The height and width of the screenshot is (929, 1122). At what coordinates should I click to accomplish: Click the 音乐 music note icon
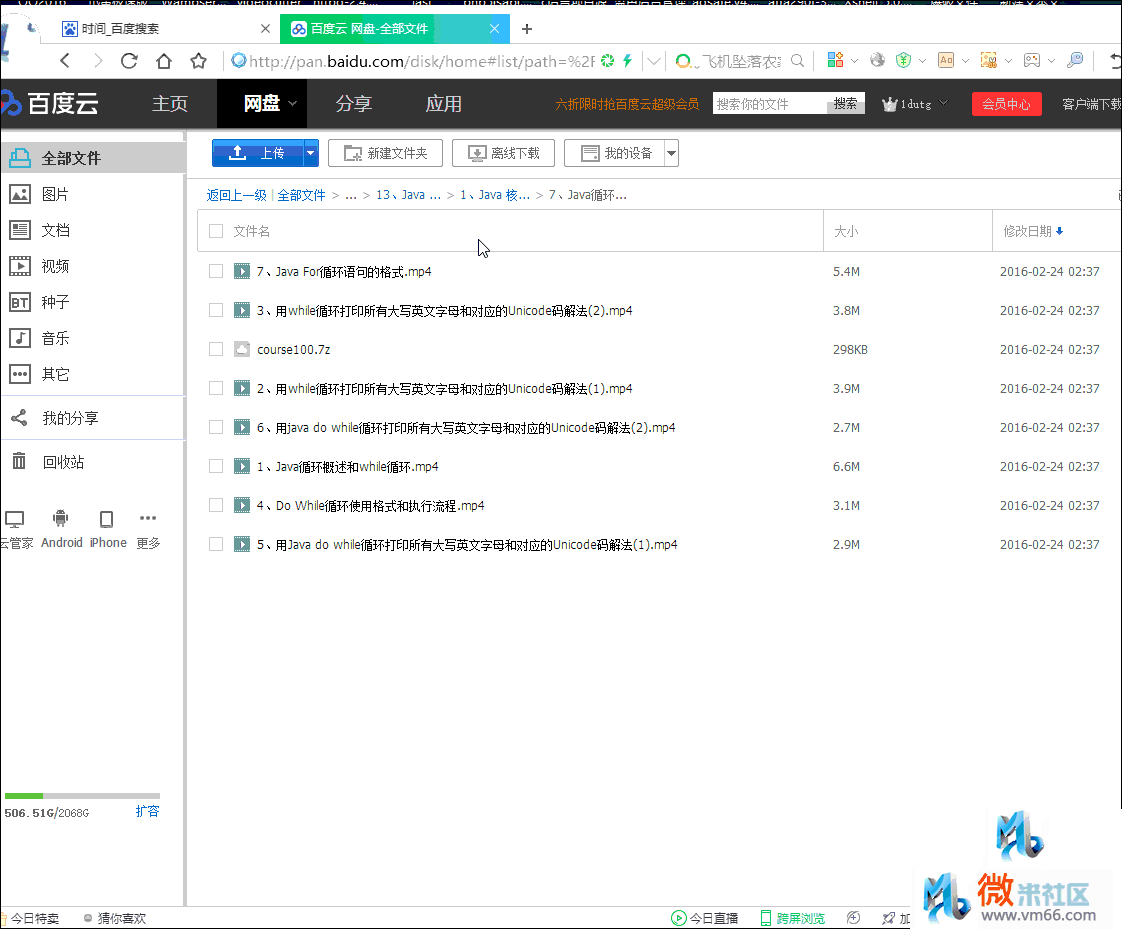(x=19, y=338)
